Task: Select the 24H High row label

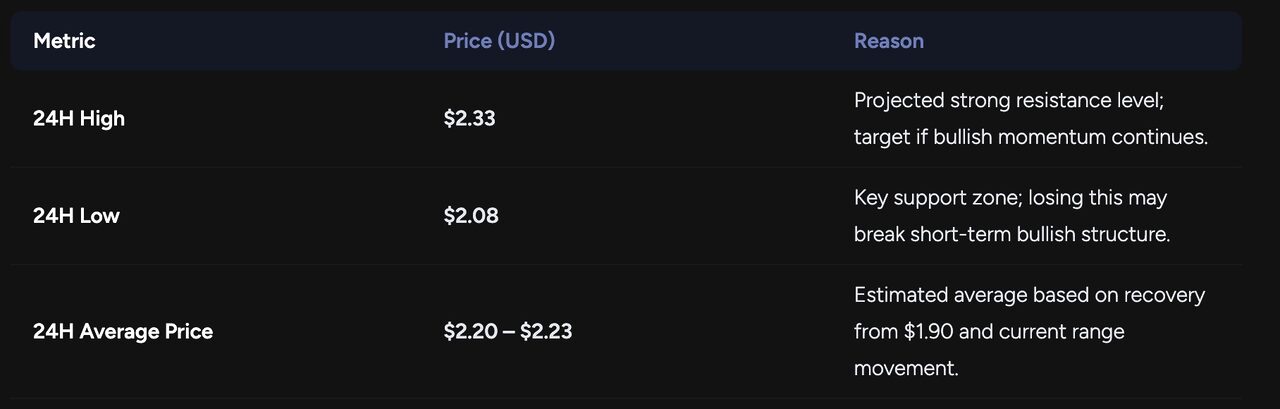Action: [79, 119]
